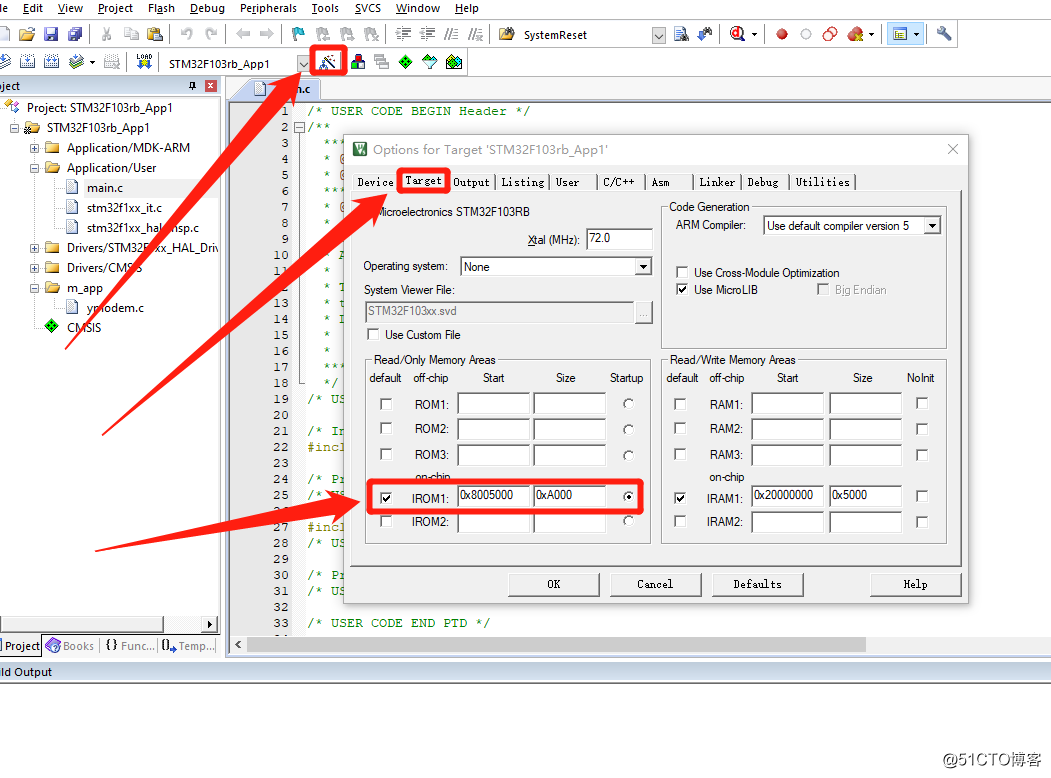Image resolution: width=1051 pixels, height=778 pixels.
Task: Enable Use Cross-Module Optimization checkbox
Action: [682, 272]
